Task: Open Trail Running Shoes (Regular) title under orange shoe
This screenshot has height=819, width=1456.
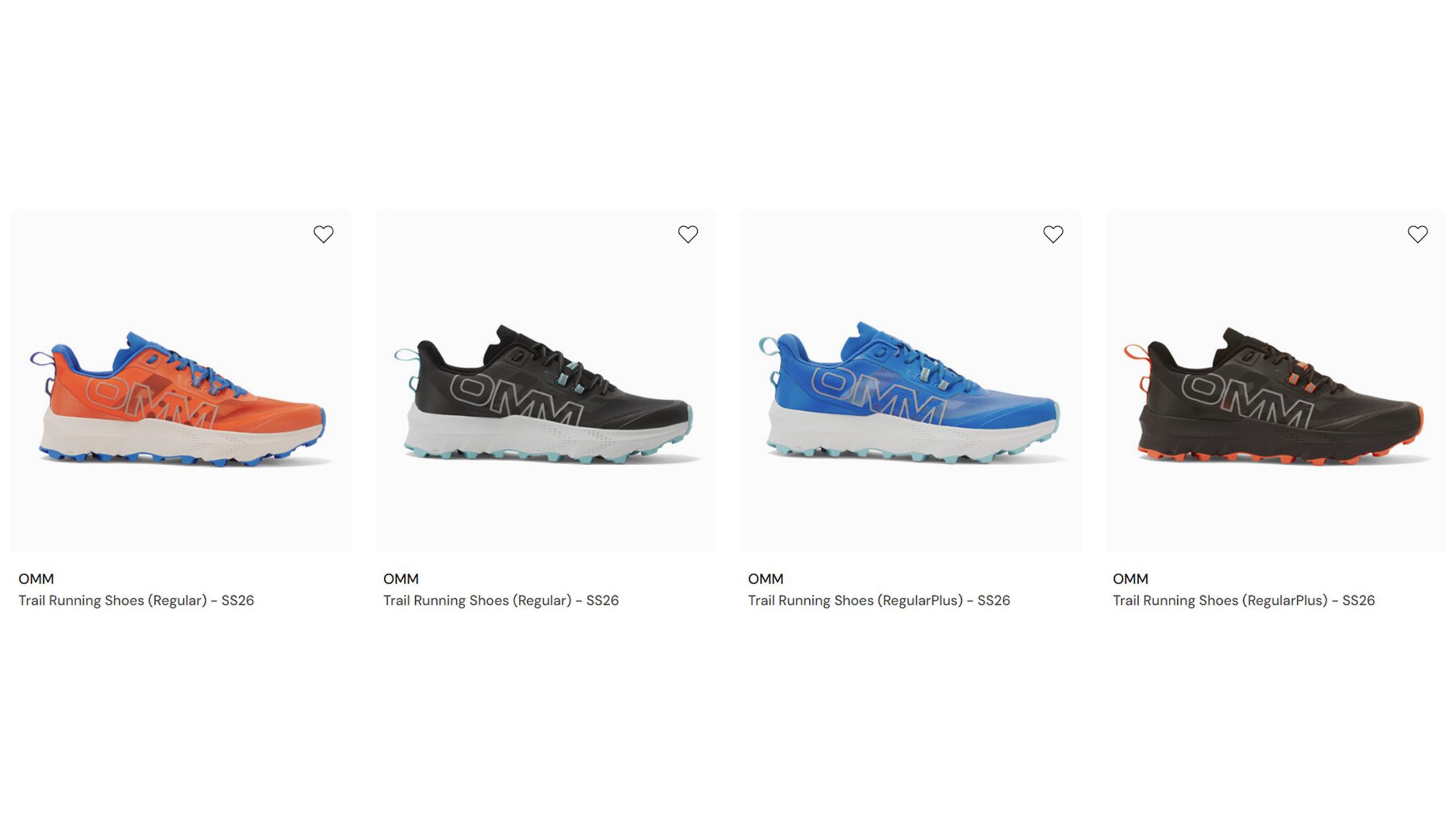Action: tap(136, 601)
